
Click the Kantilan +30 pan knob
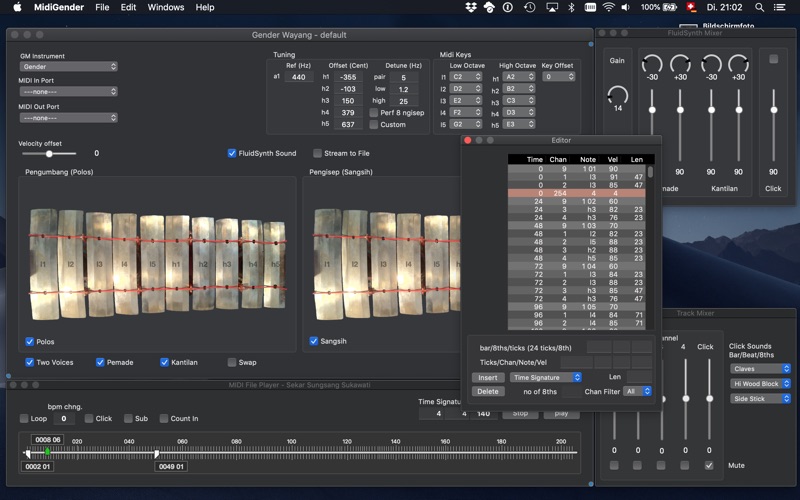(738, 64)
